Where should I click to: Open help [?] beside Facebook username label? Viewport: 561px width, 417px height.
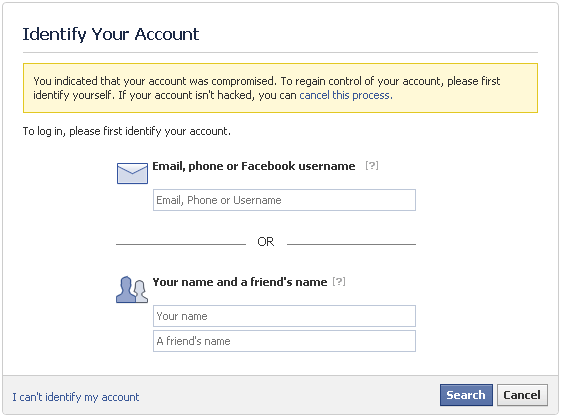tap(372, 166)
